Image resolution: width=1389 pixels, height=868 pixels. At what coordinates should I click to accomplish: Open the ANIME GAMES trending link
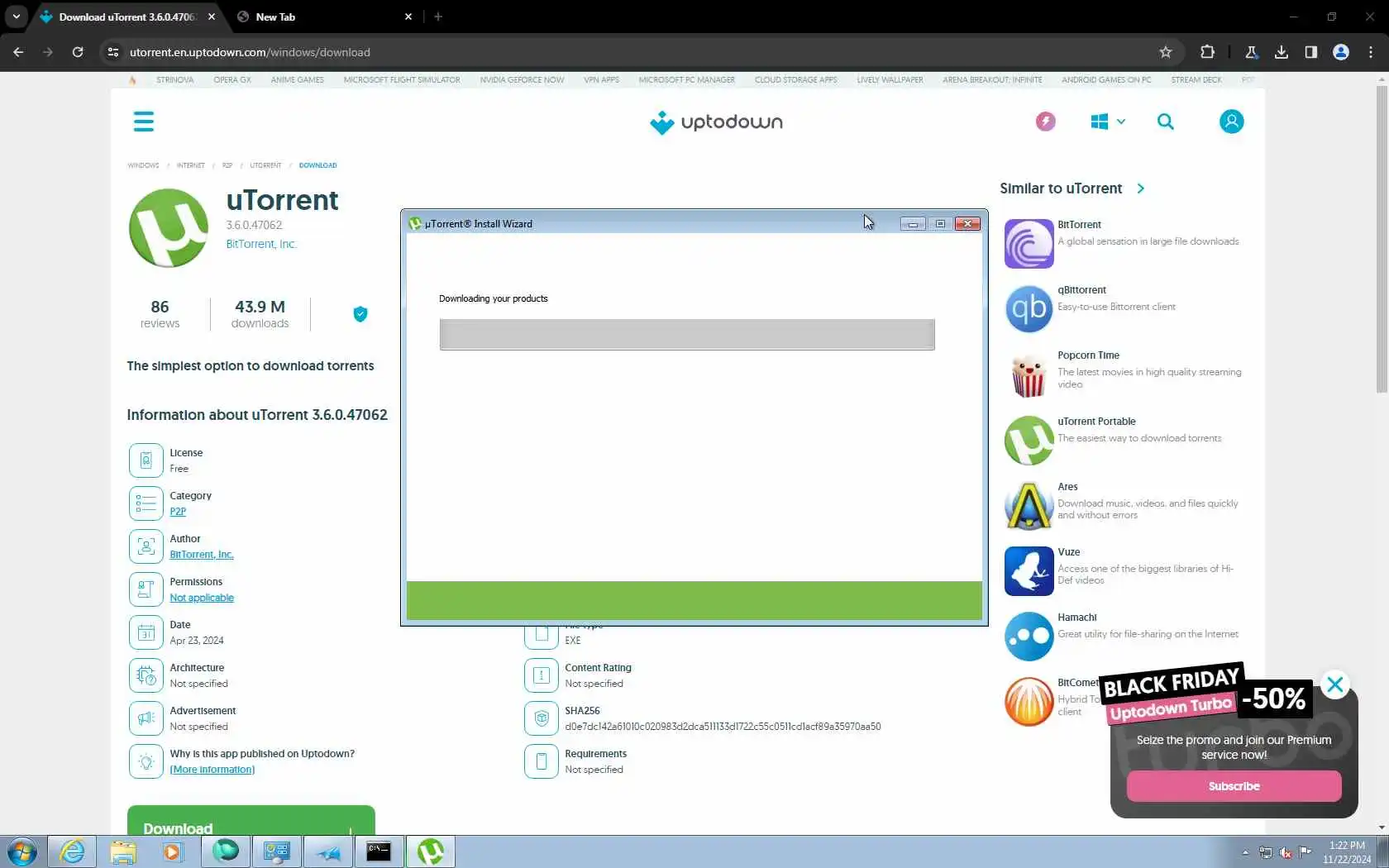tap(298, 80)
